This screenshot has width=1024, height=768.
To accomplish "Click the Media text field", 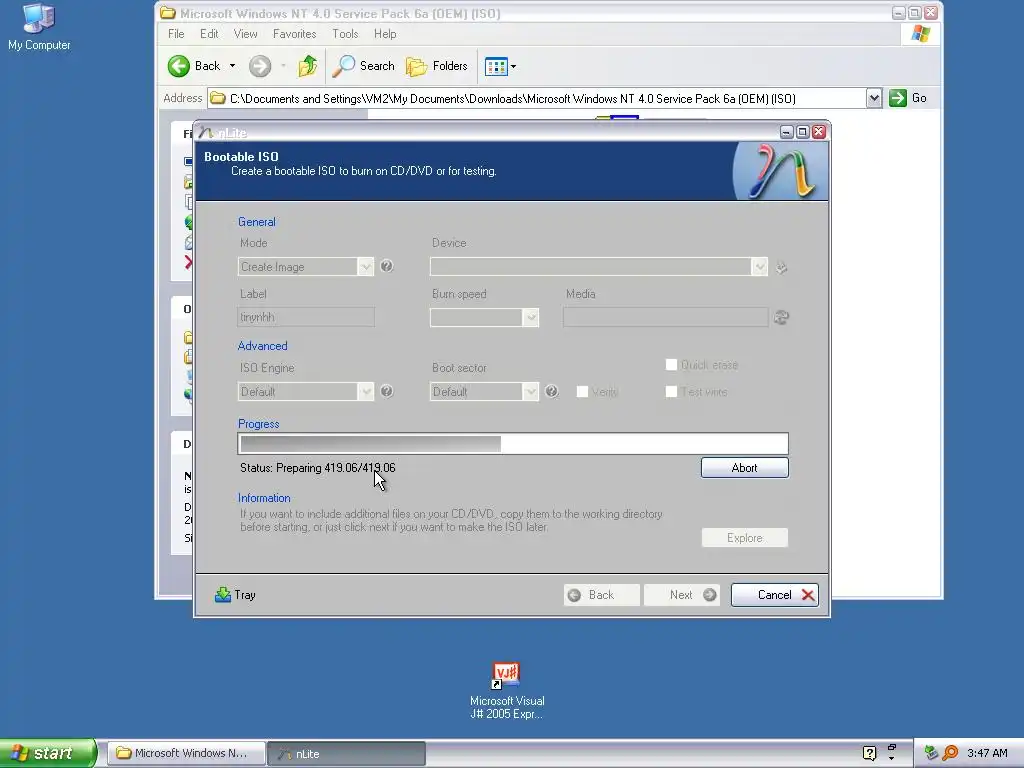I will (x=665, y=317).
